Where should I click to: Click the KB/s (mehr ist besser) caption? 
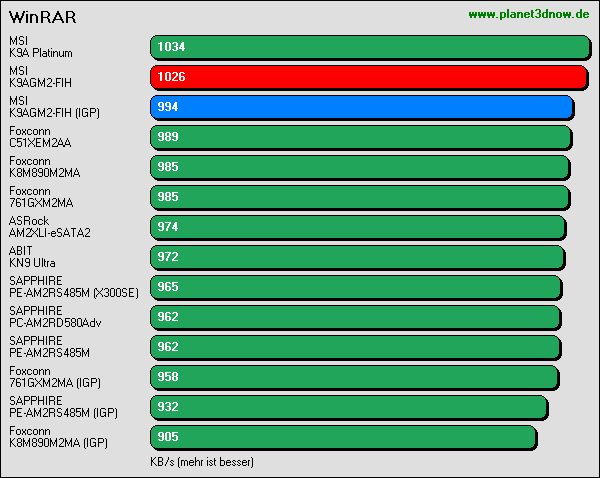click(202, 462)
